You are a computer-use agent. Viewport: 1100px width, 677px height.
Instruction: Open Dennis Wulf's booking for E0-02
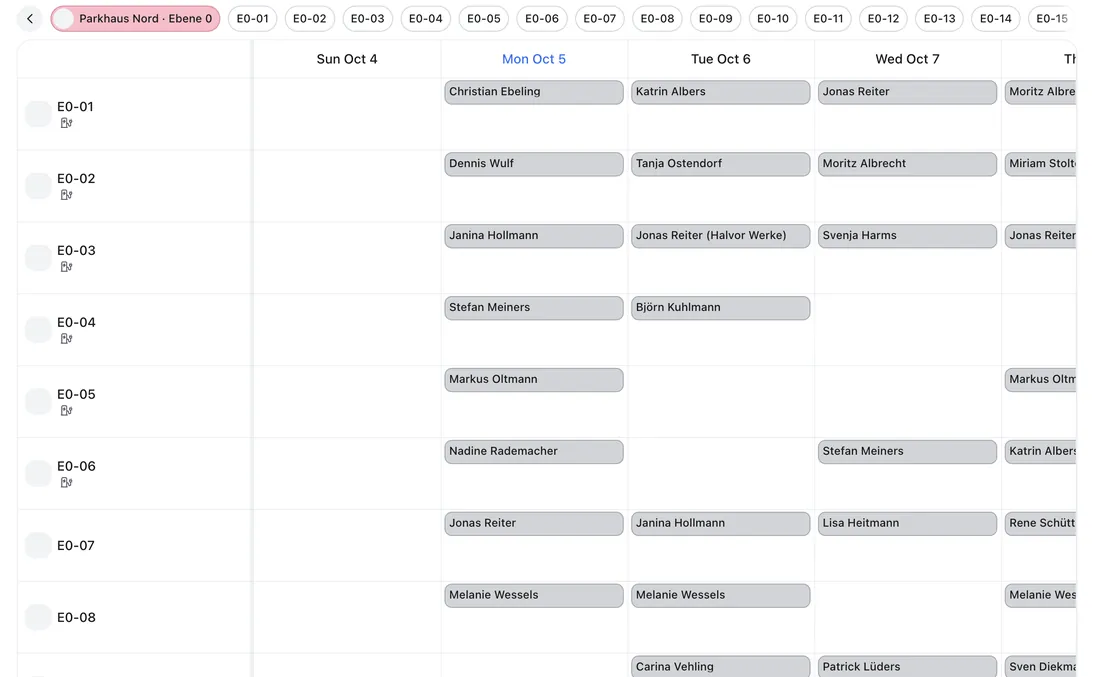[x=534, y=164]
